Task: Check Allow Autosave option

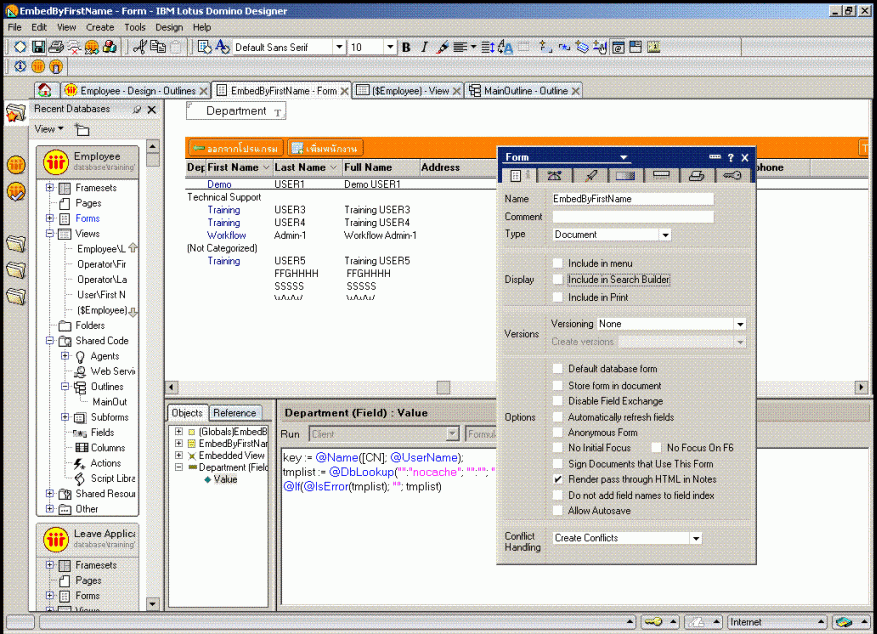Action: tap(558, 510)
